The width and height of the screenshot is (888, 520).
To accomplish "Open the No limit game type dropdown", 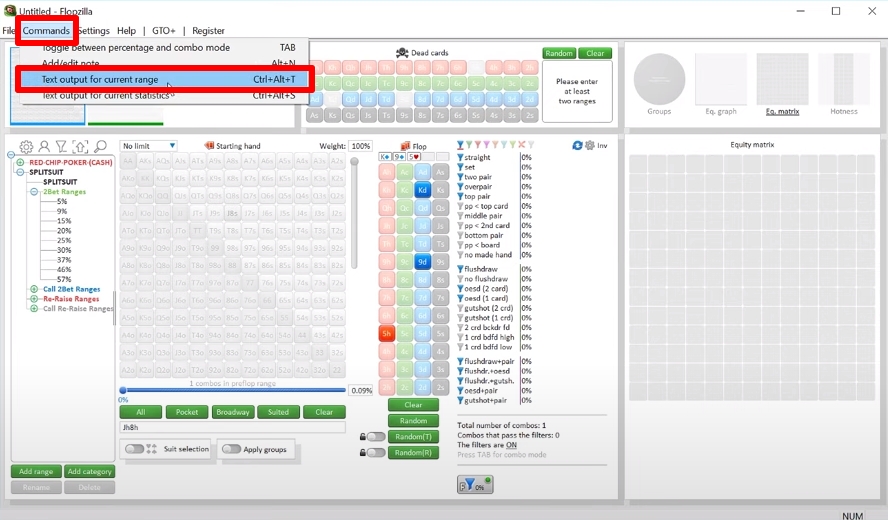I will tap(148, 146).
